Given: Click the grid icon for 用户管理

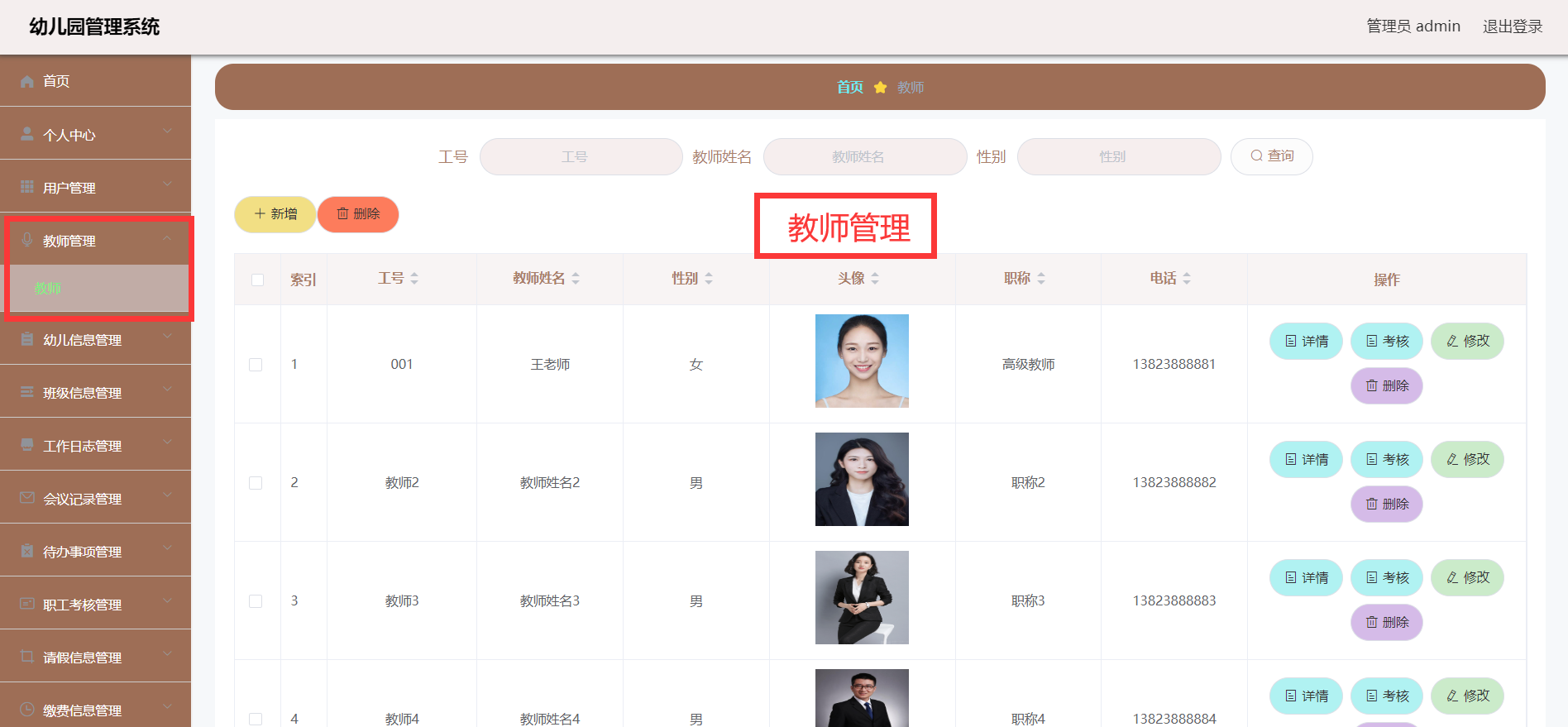Looking at the screenshot, I should (x=27, y=187).
